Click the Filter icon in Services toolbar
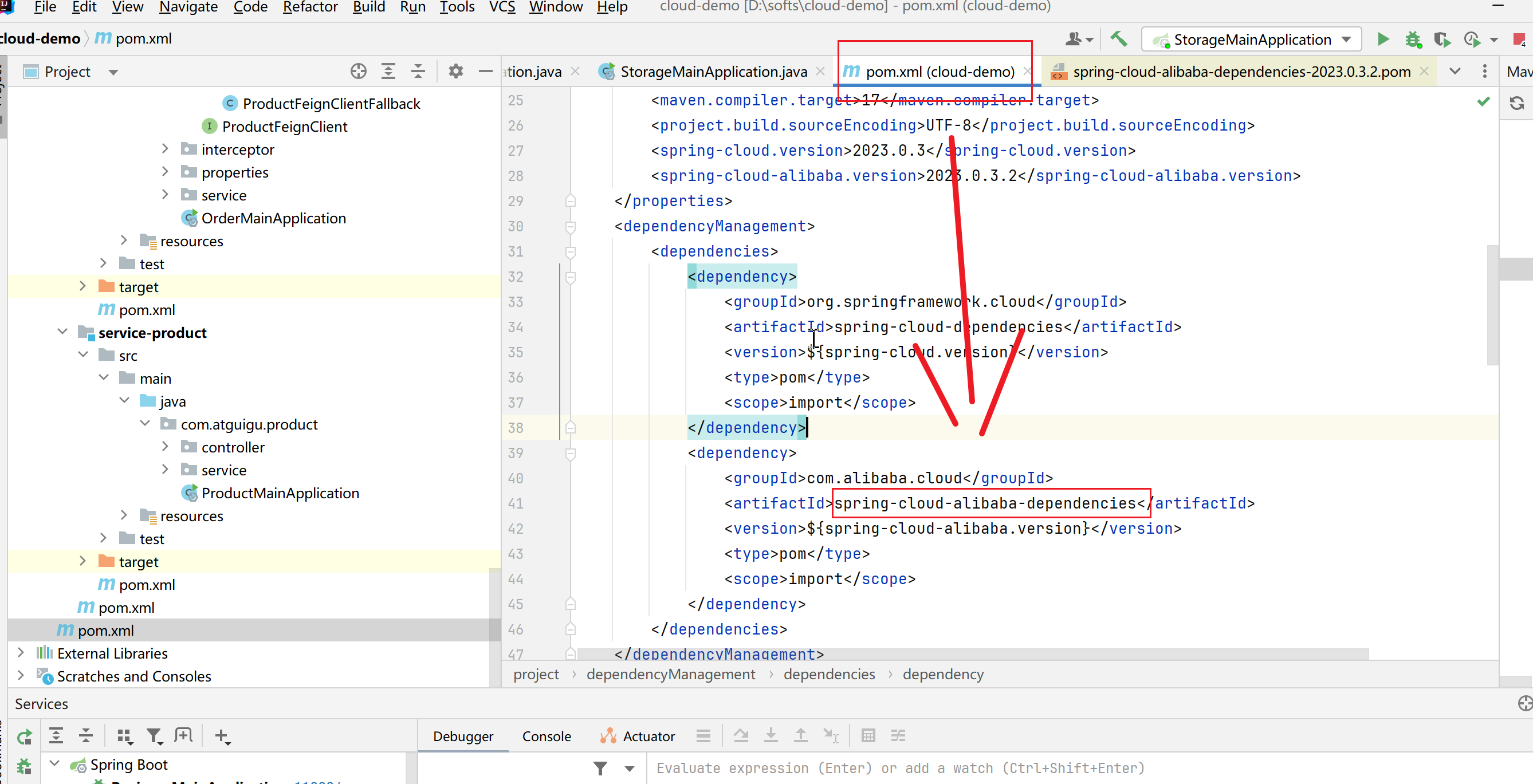 [155, 736]
